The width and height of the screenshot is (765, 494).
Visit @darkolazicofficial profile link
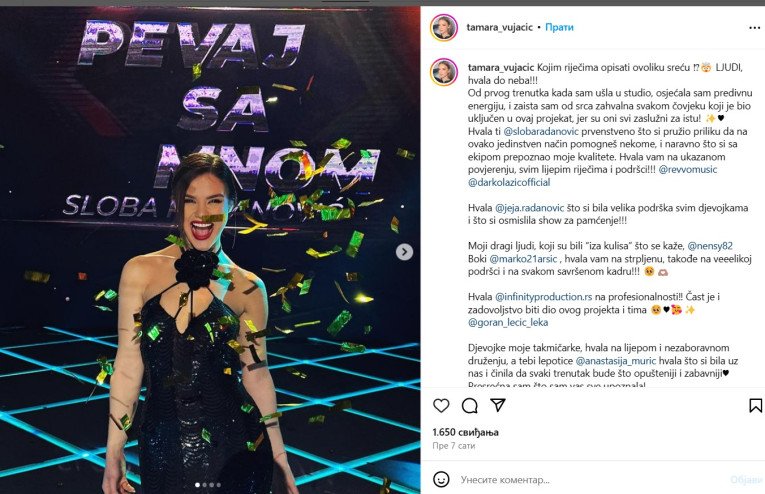tap(509, 182)
